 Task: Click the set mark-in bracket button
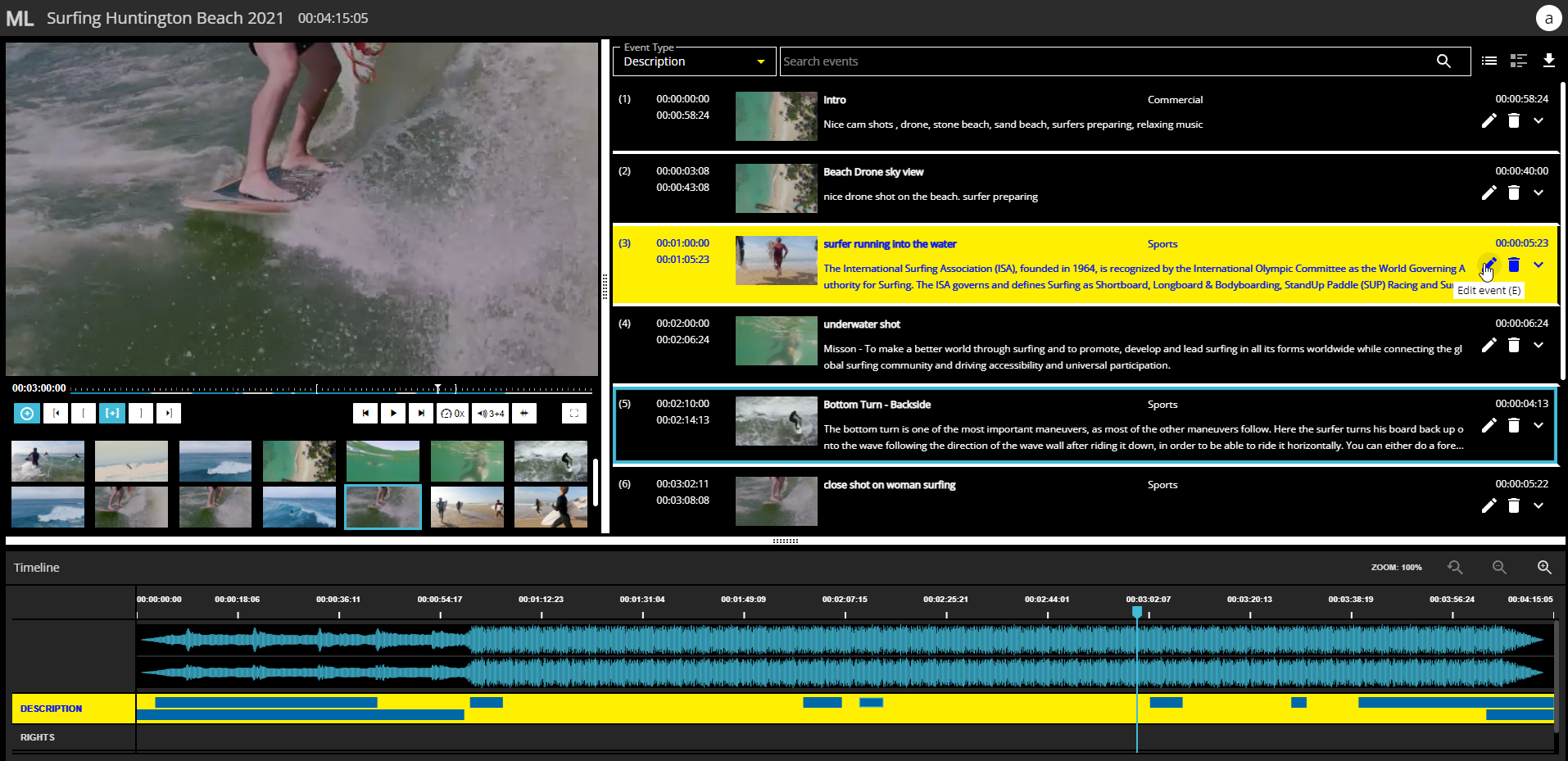coord(84,414)
